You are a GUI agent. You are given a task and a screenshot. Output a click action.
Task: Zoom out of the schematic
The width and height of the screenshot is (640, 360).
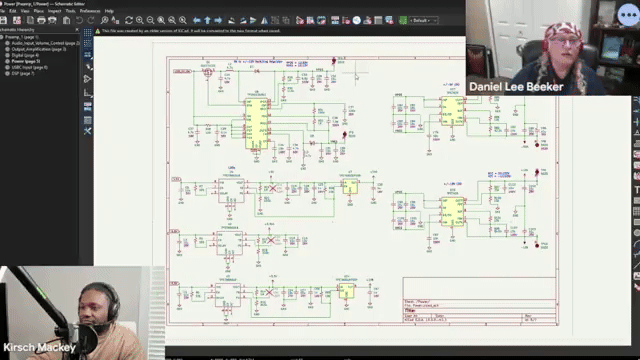[150, 20]
